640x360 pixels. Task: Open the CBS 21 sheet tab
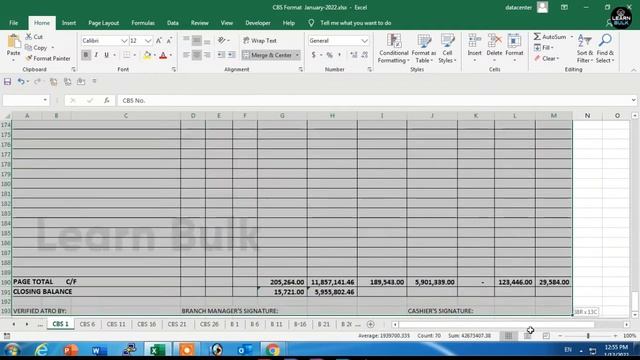[177, 324]
